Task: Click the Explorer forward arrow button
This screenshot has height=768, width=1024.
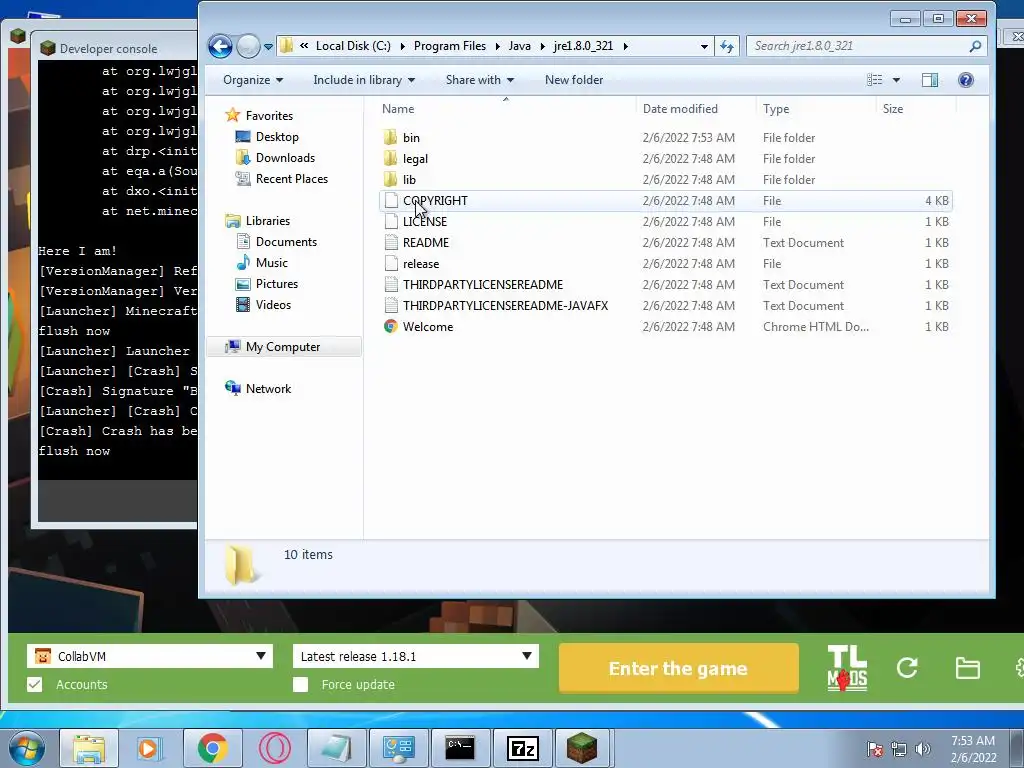Action: click(x=248, y=46)
